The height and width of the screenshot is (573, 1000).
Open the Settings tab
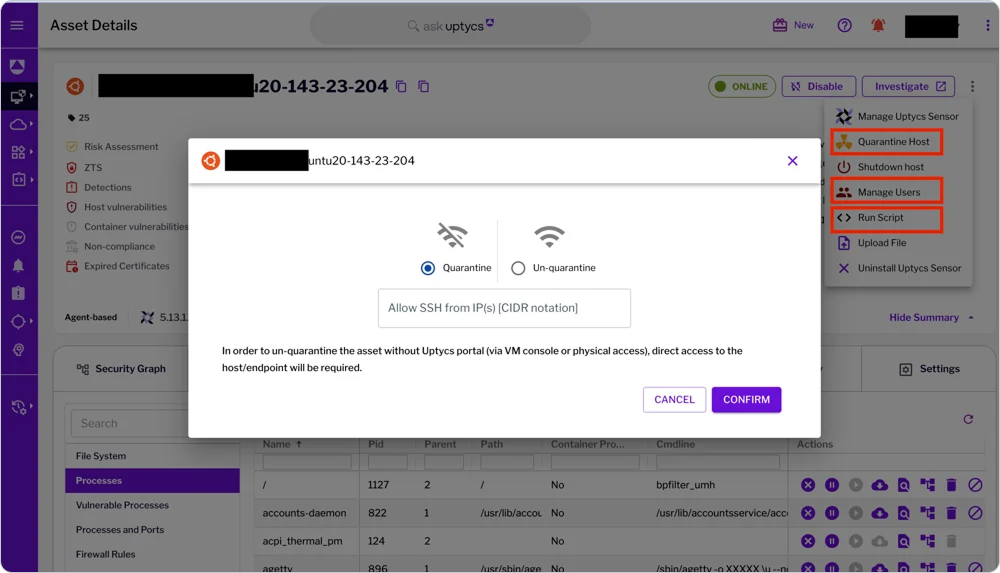pos(929,369)
